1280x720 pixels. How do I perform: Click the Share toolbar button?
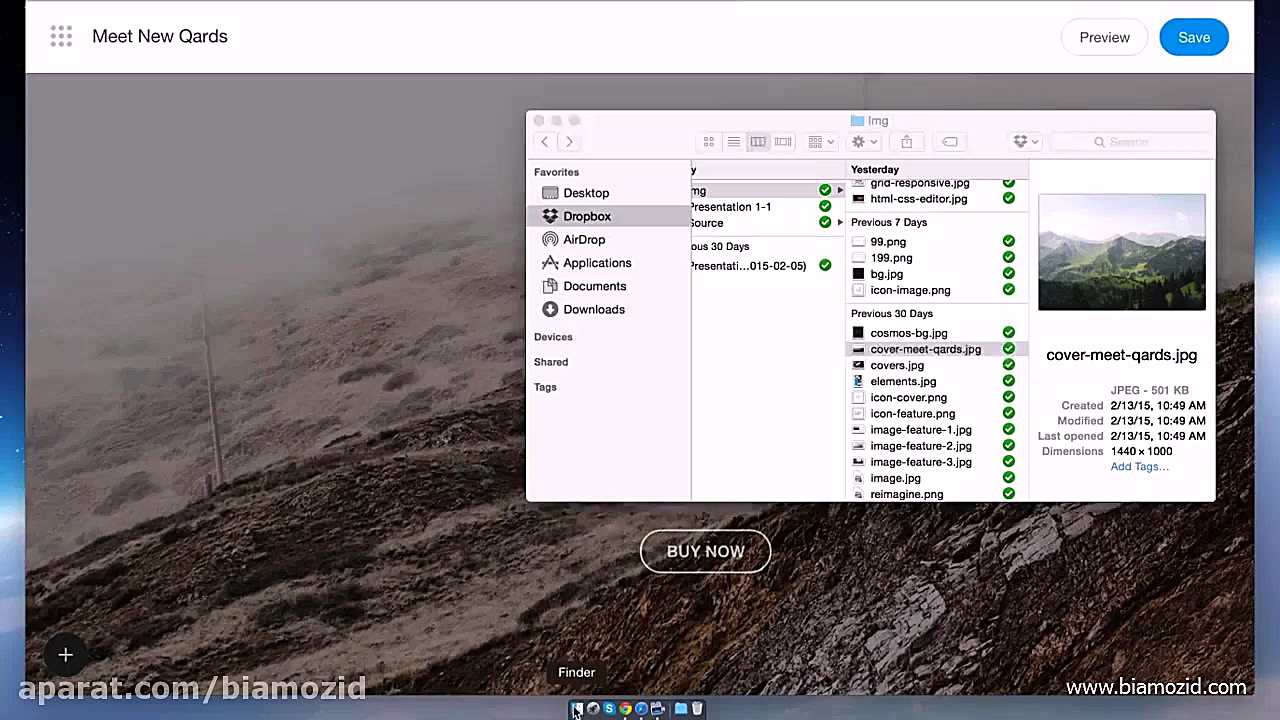pos(906,142)
